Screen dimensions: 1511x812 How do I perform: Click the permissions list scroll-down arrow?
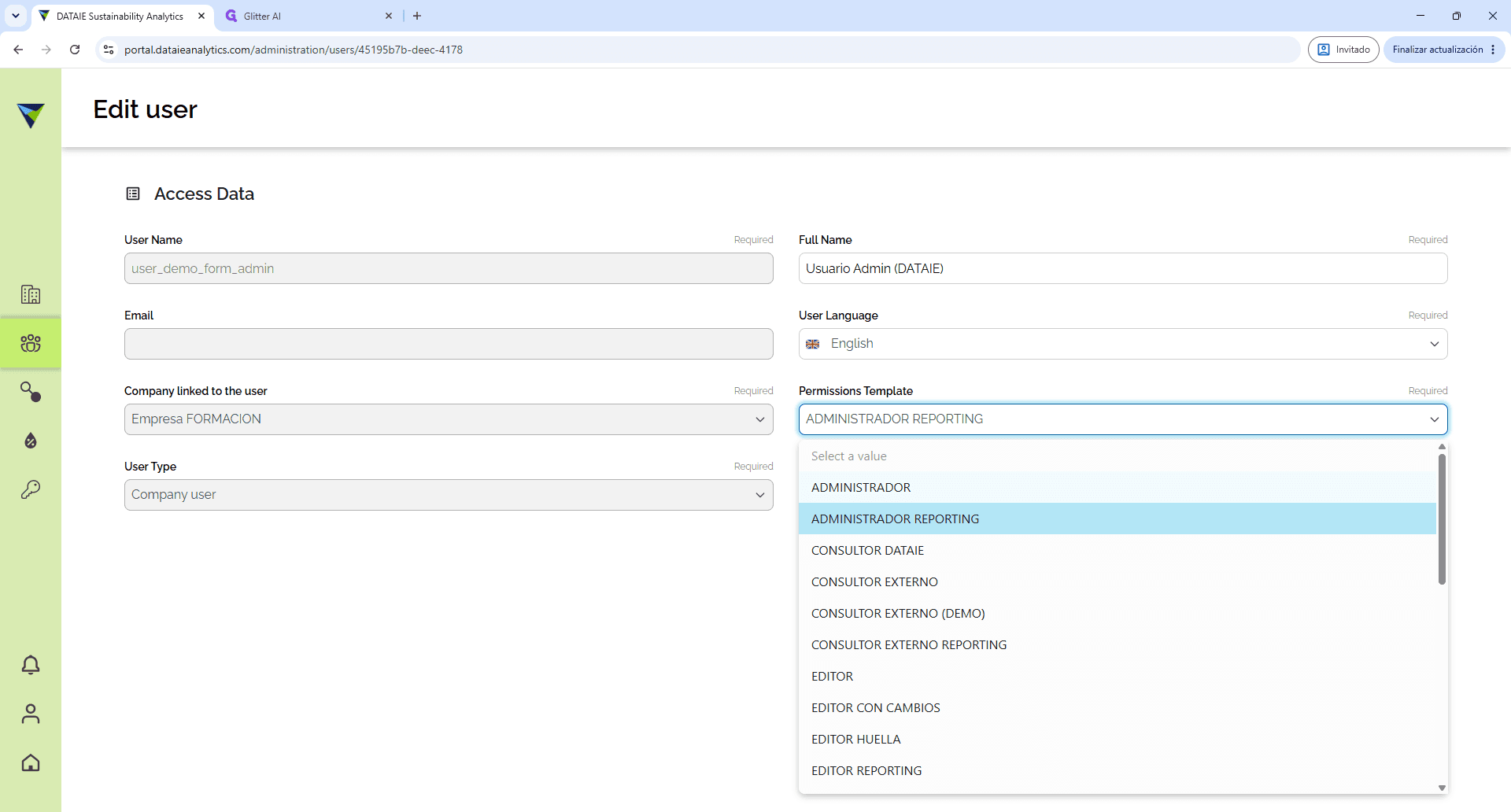click(1442, 788)
